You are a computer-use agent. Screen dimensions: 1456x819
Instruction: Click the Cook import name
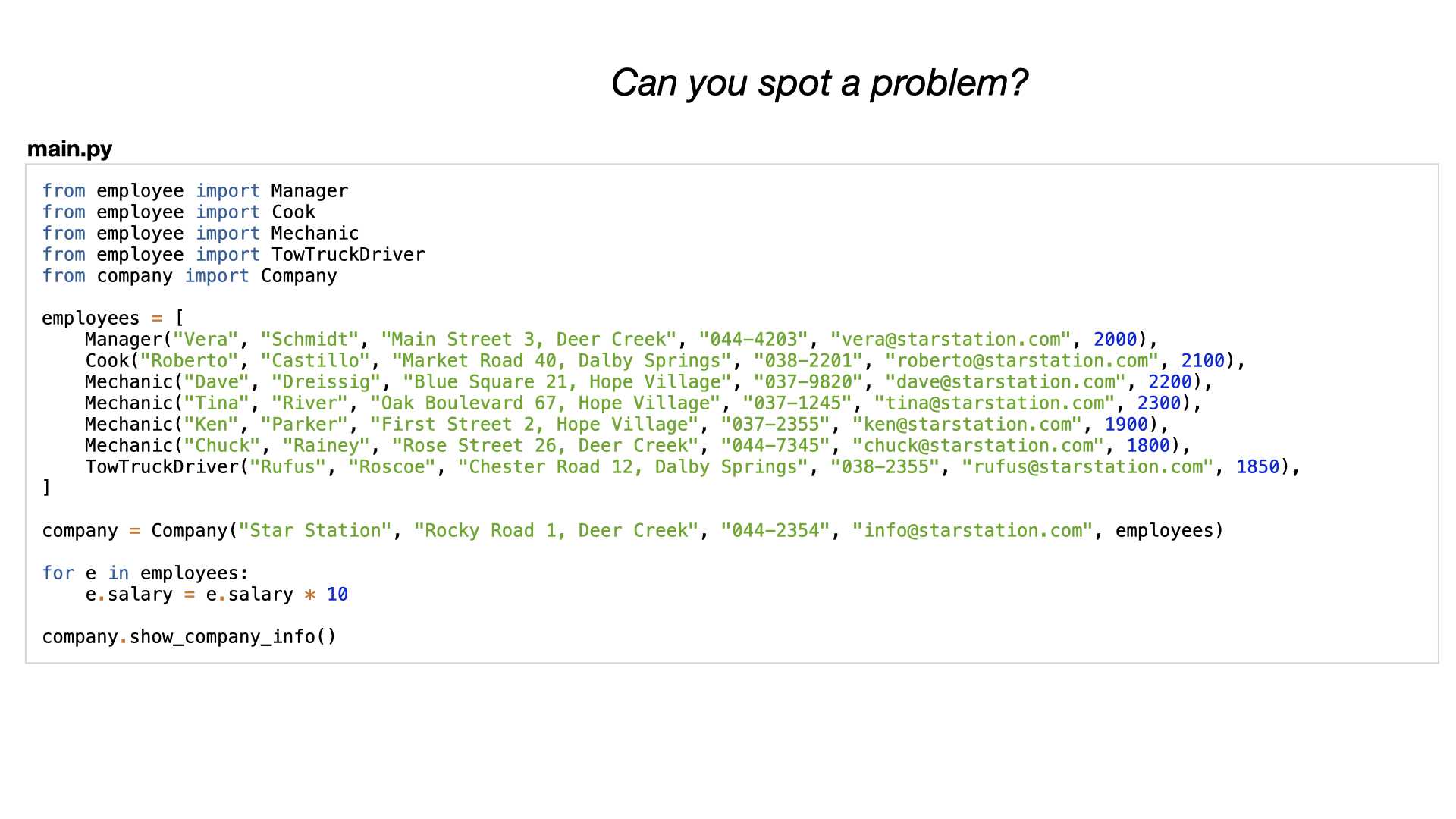[x=293, y=212]
